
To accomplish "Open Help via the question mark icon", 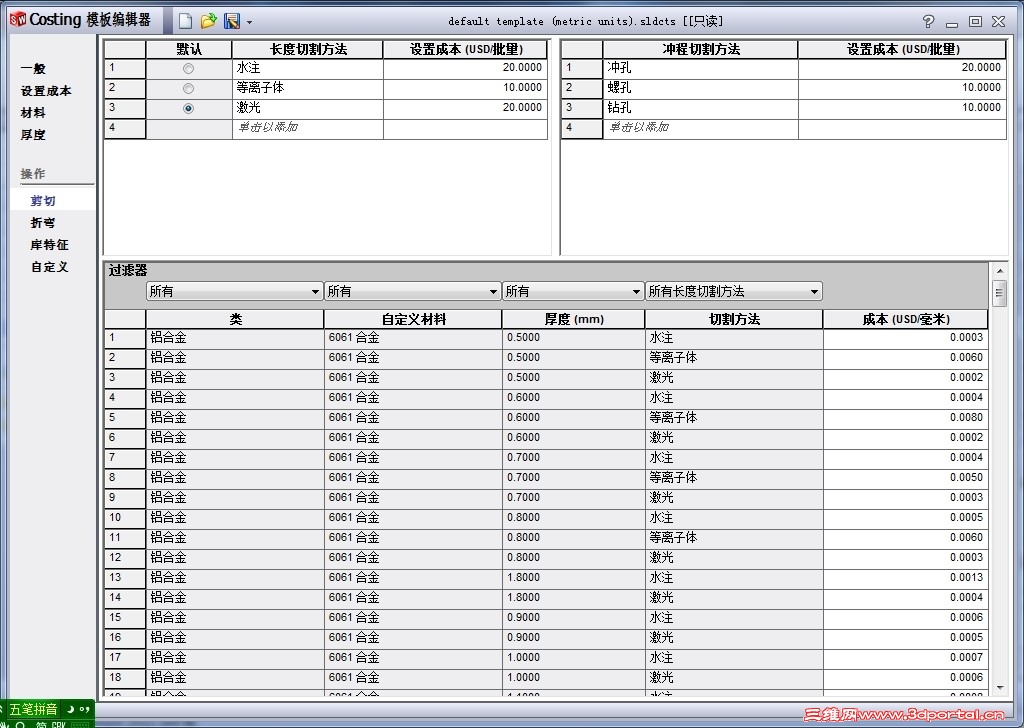I will pyautogui.click(x=927, y=20).
